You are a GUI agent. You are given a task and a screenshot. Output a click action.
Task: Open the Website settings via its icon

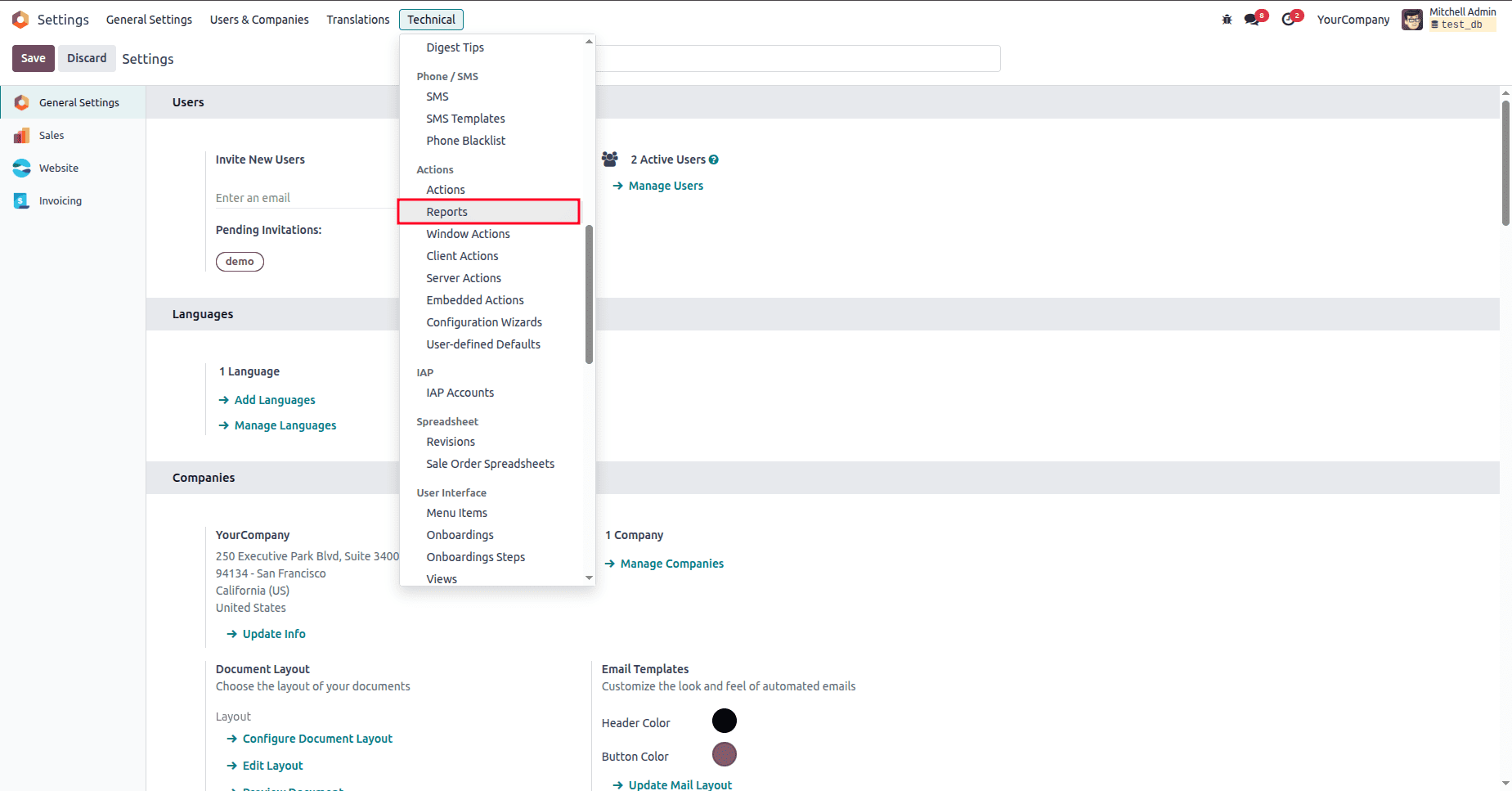[x=21, y=168]
